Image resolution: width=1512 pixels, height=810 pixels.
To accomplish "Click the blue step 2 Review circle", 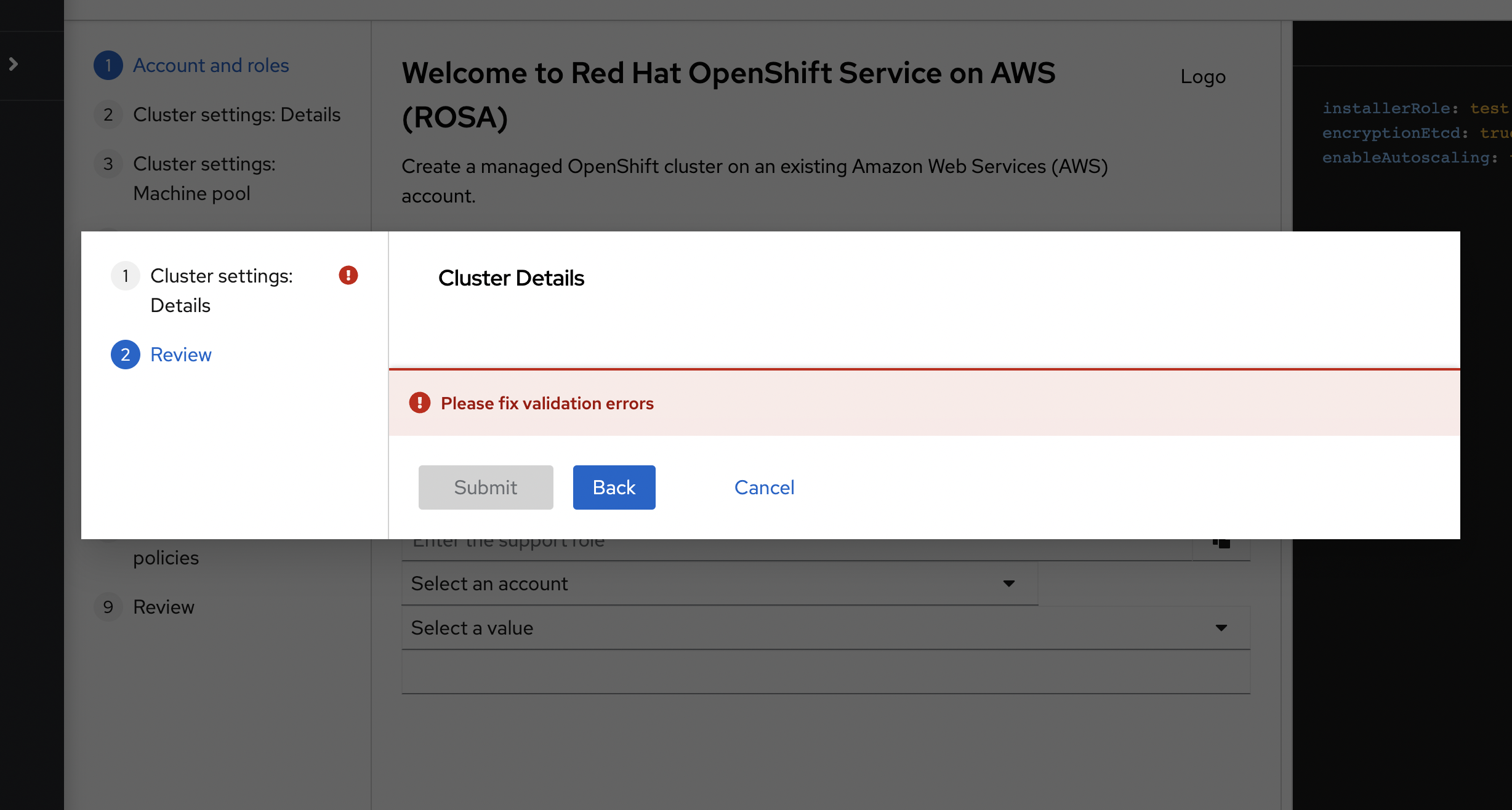I will pos(126,355).
